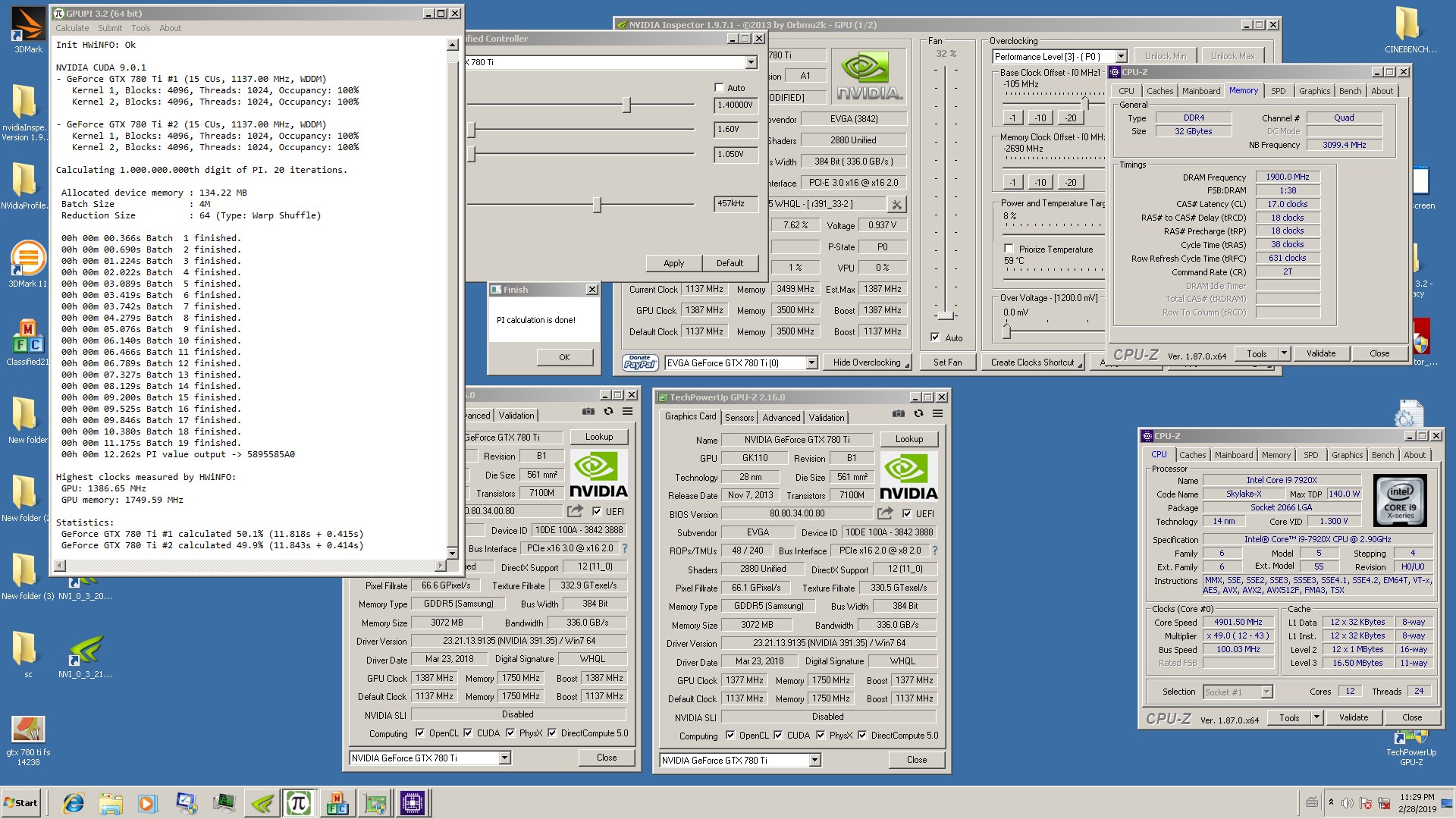Viewport: 1456px width, 819px height.
Task: Expand Performance Level [3] - (P0) dropdown
Action: click(x=1121, y=56)
